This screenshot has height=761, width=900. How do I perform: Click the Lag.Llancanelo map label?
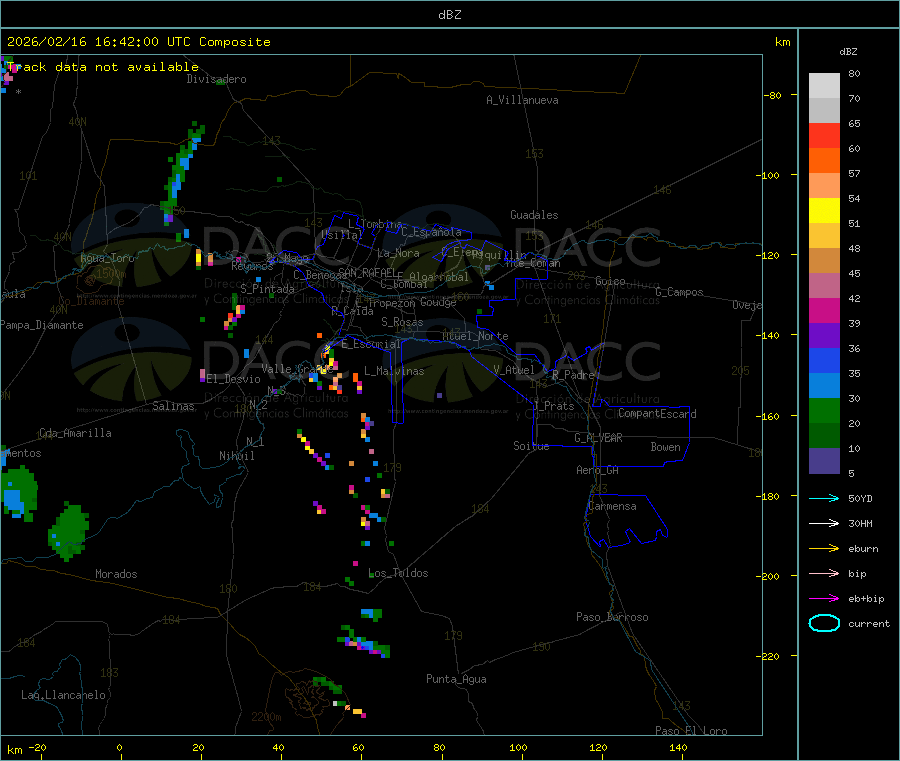(x=64, y=695)
